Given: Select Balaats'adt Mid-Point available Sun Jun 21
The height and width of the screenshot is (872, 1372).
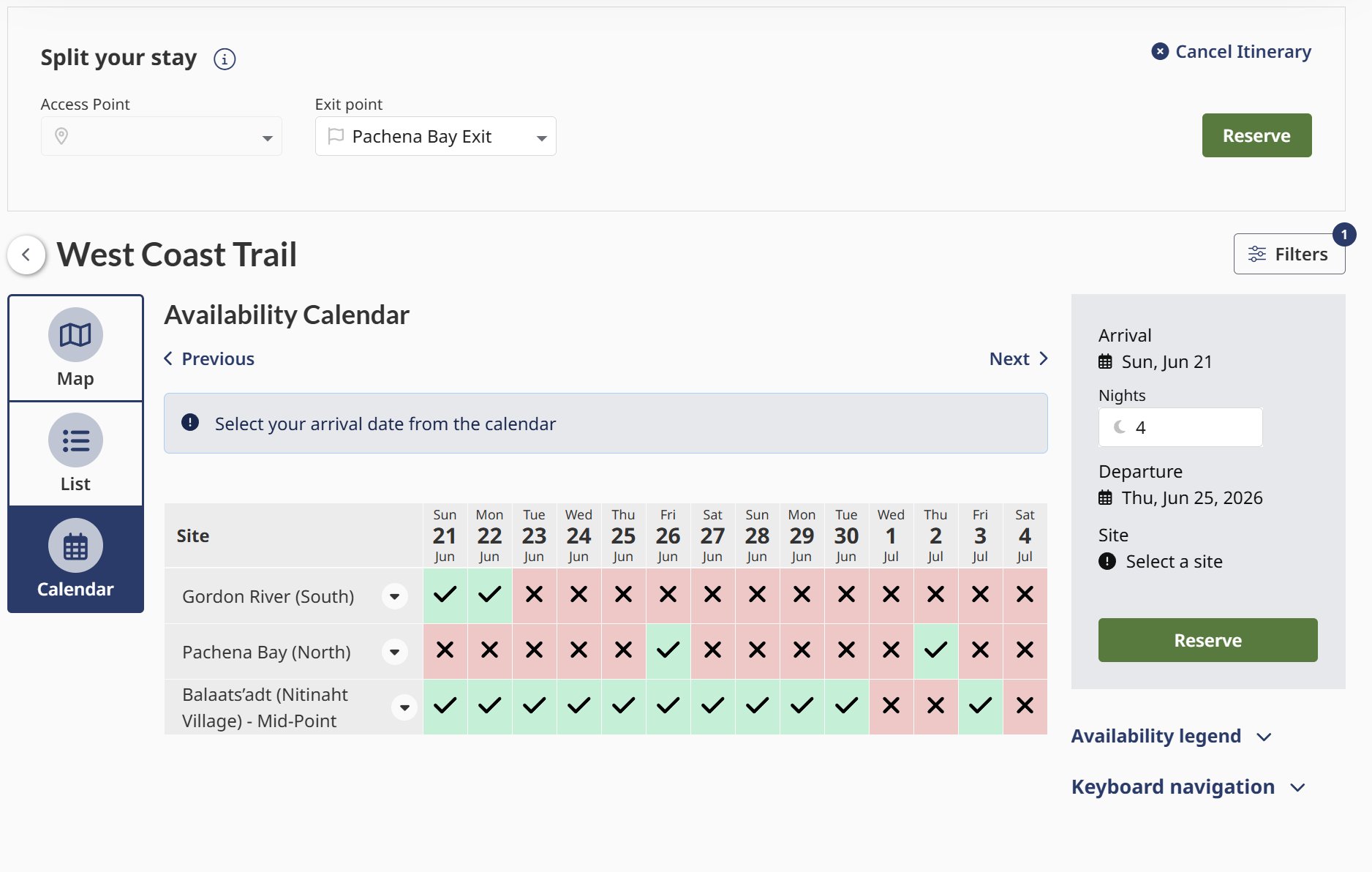Looking at the screenshot, I should point(445,707).
